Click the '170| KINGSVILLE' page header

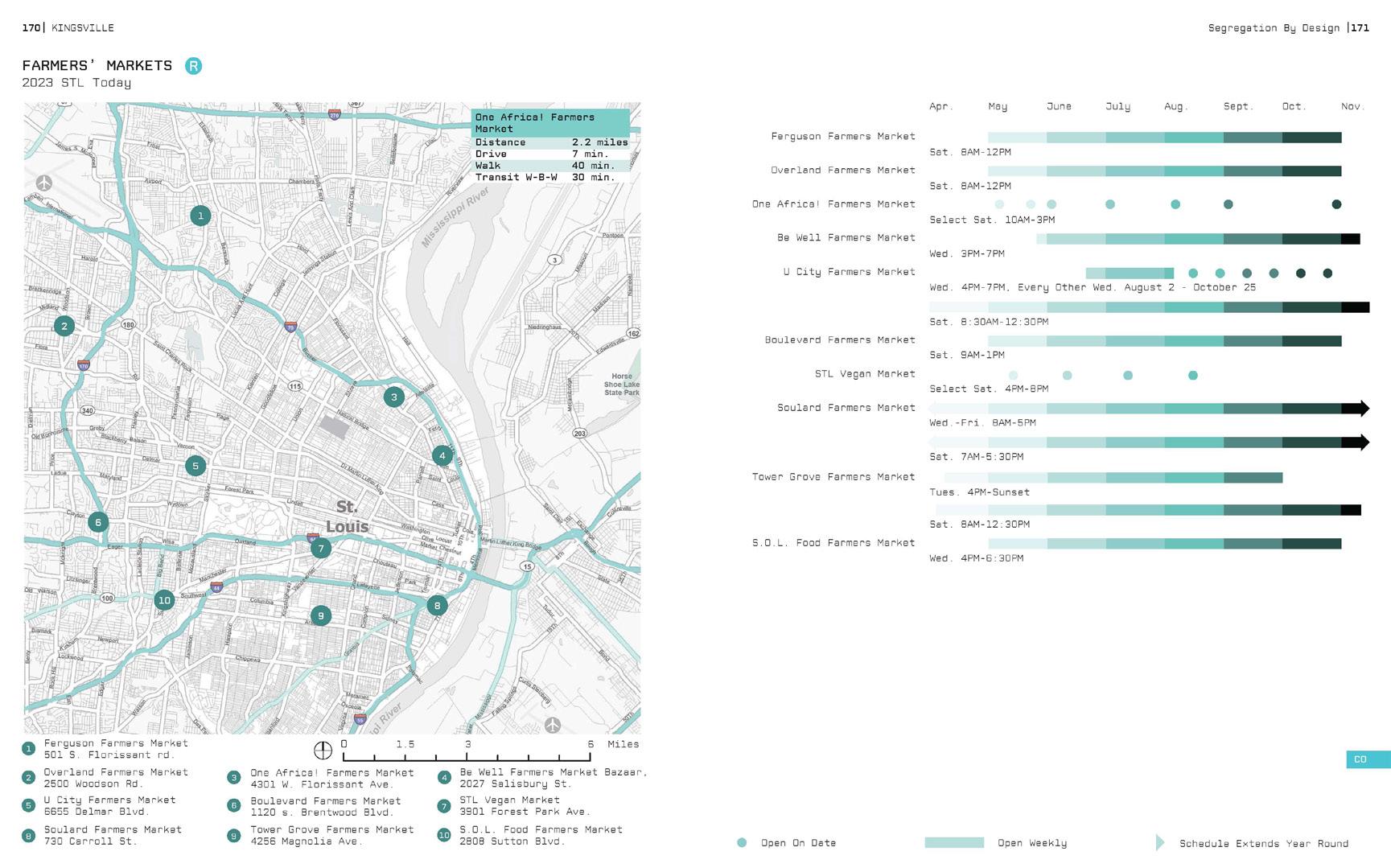(x=68, y=28)
